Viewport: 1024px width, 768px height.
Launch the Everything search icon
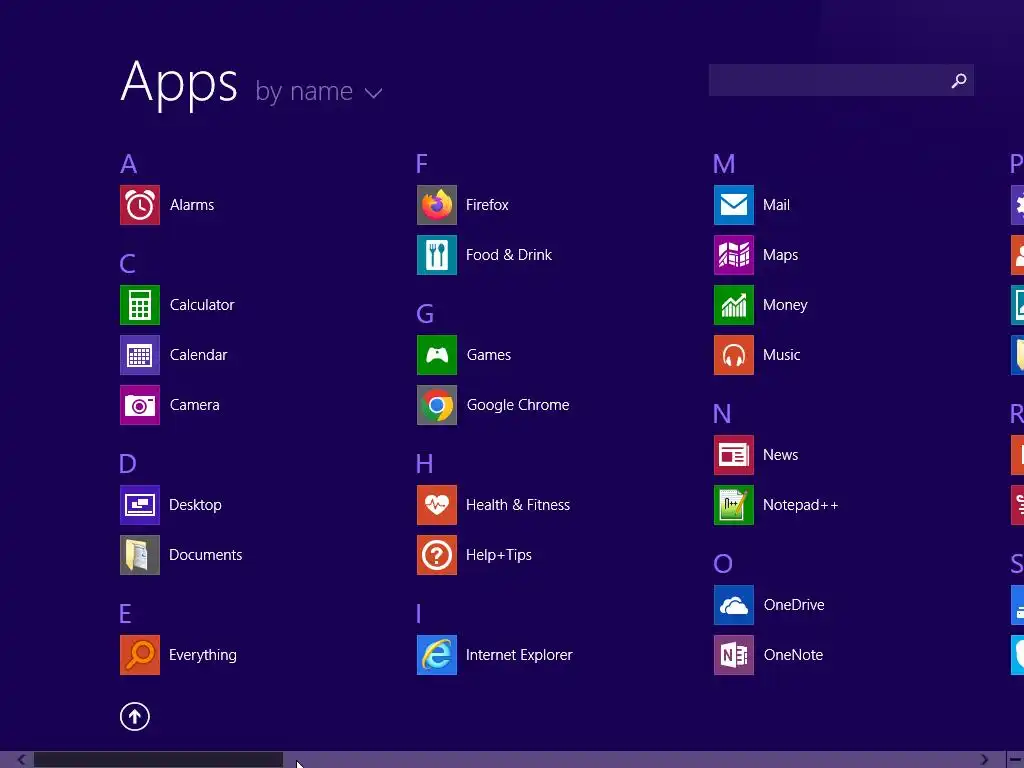point(140,655)
